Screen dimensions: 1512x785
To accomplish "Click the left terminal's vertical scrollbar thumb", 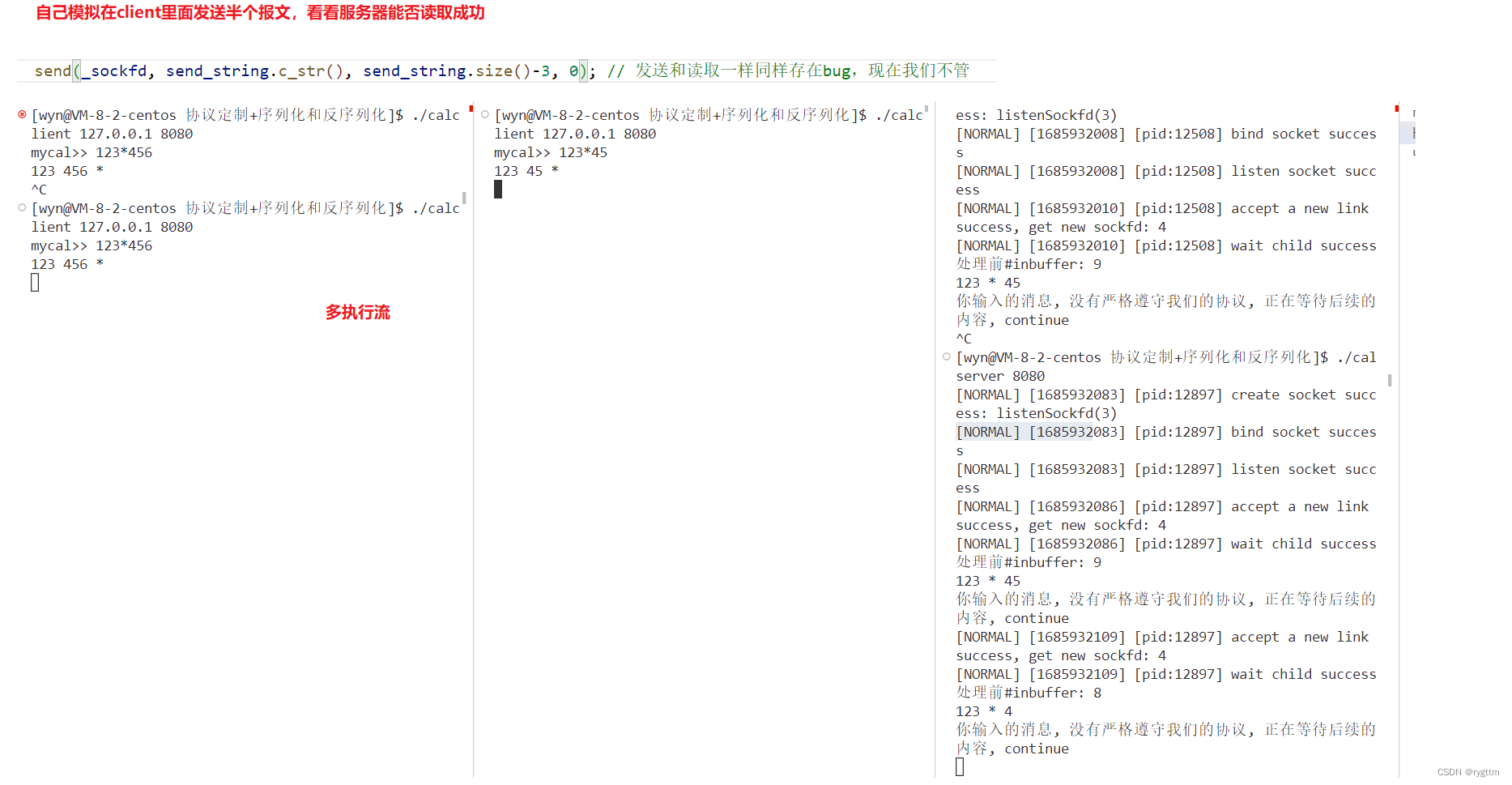I will pos(464,197).
